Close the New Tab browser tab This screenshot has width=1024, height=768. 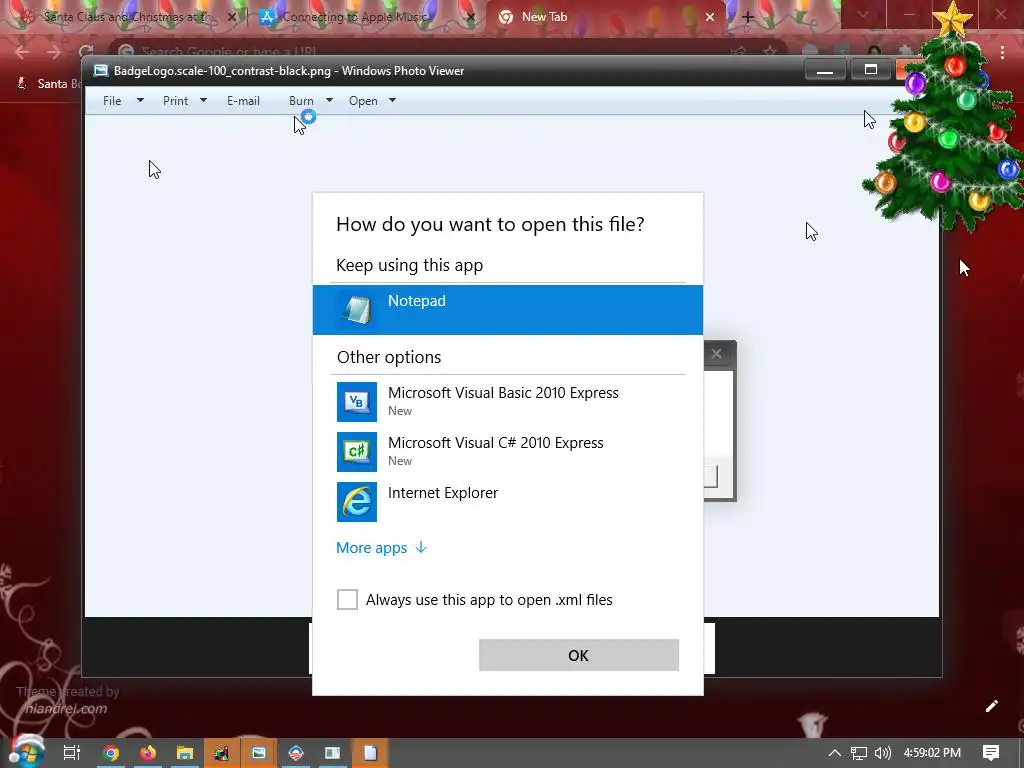710,17
